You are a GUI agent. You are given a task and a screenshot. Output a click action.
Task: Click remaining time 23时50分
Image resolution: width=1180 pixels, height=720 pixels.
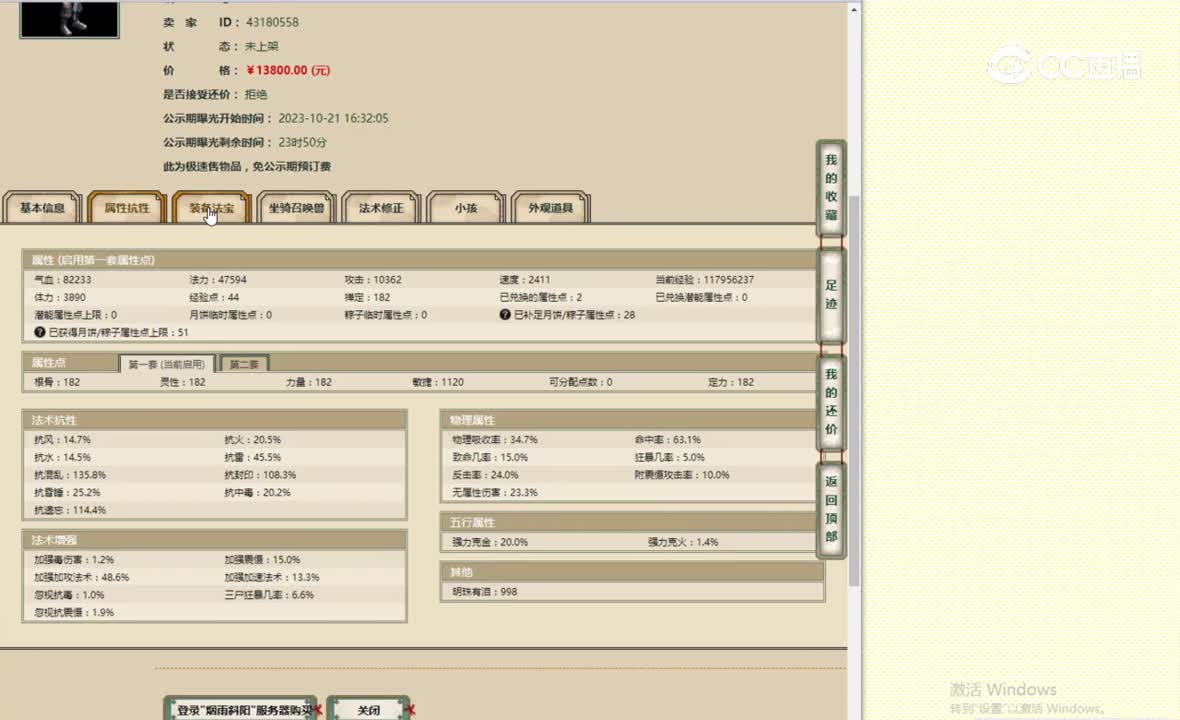tap(303, 142)
